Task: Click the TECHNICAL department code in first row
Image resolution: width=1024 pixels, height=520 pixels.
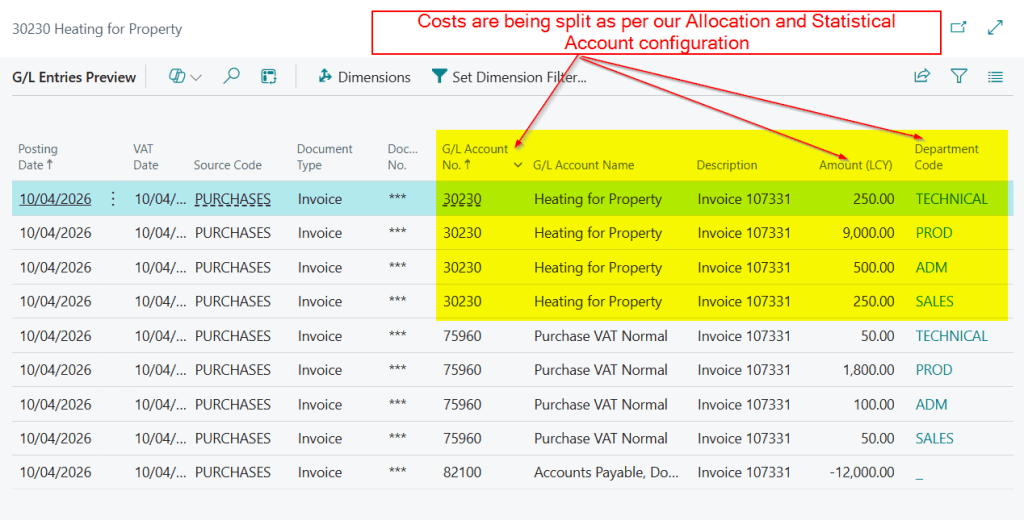Action: [x=951, y=199]
